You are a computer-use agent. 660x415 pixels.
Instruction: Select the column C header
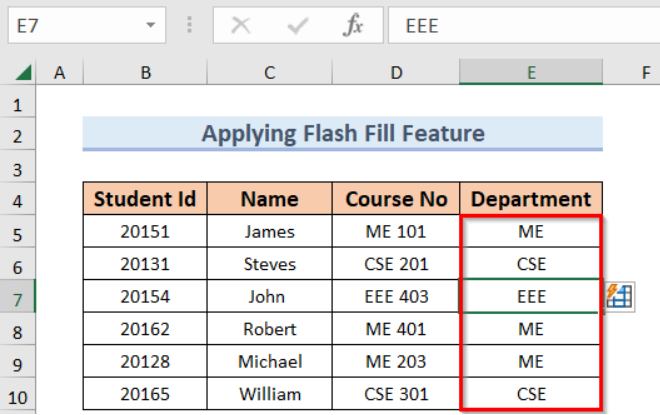tap(269, 72)
